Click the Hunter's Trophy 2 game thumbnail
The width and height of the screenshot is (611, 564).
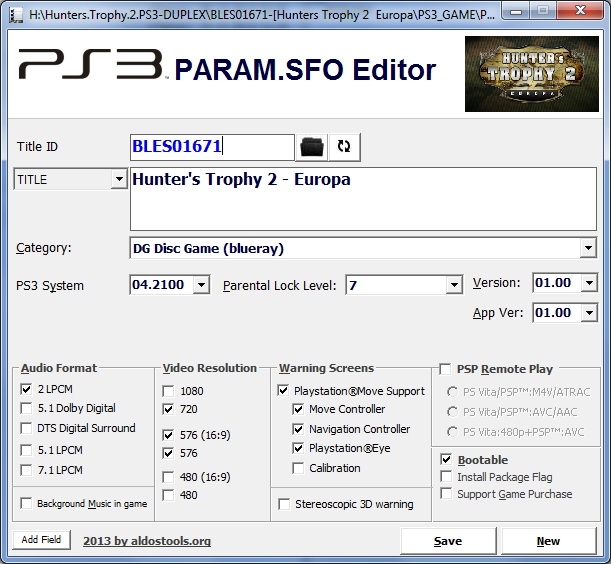[x=532, y=74]
